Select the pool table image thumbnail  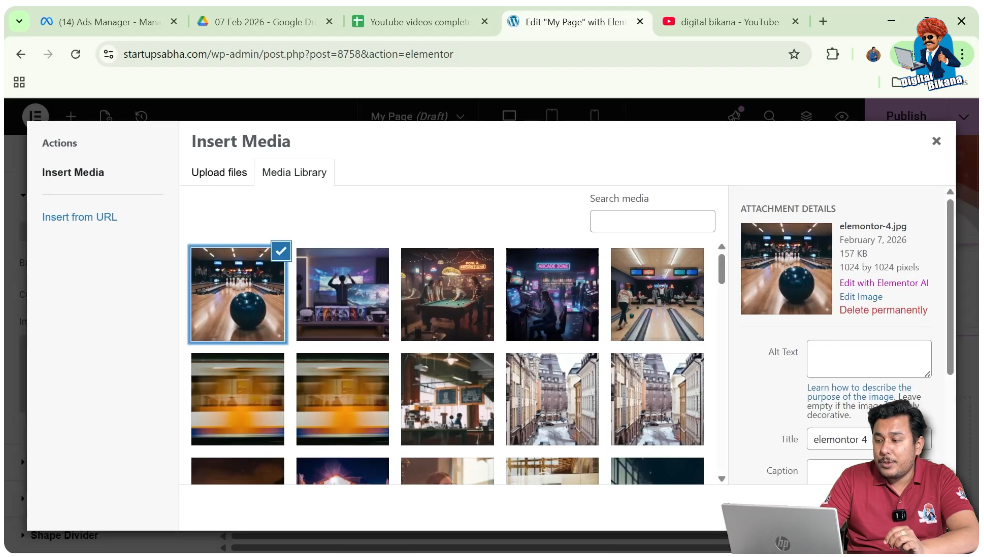point(447,295)
